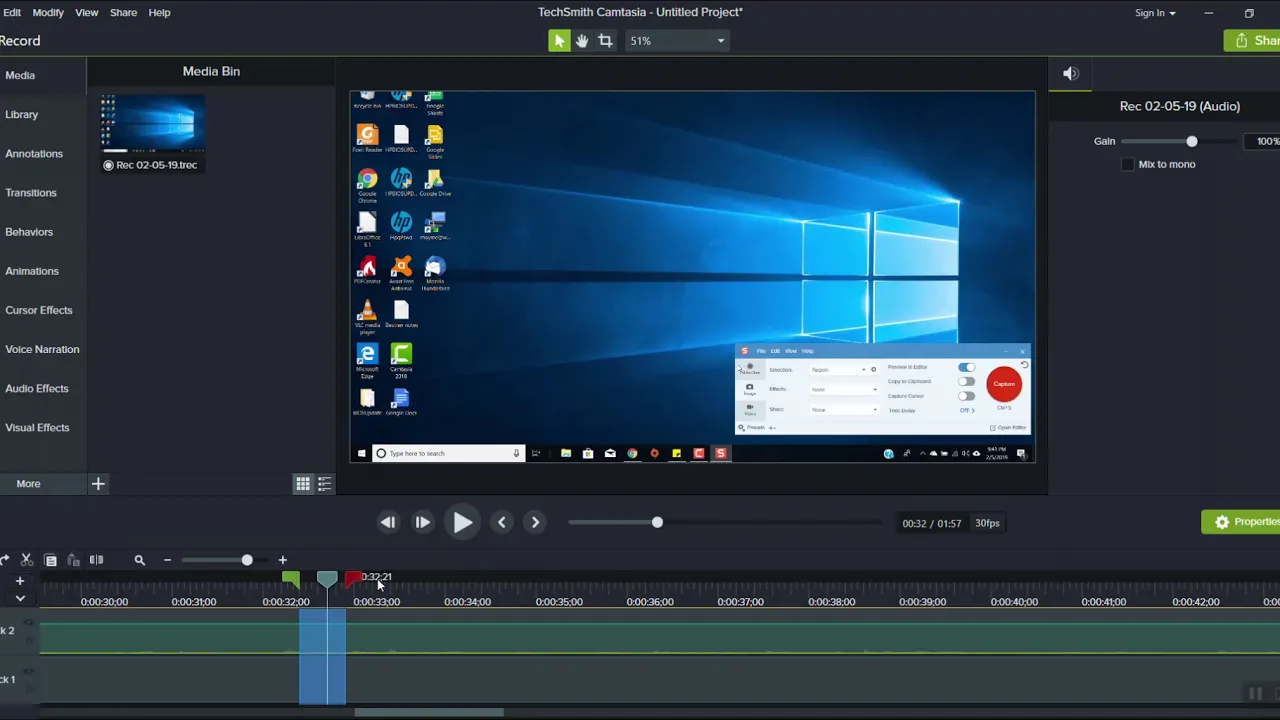Click the step forward frame button
This screenshot has width=1280, height=720.
[423, 522]
